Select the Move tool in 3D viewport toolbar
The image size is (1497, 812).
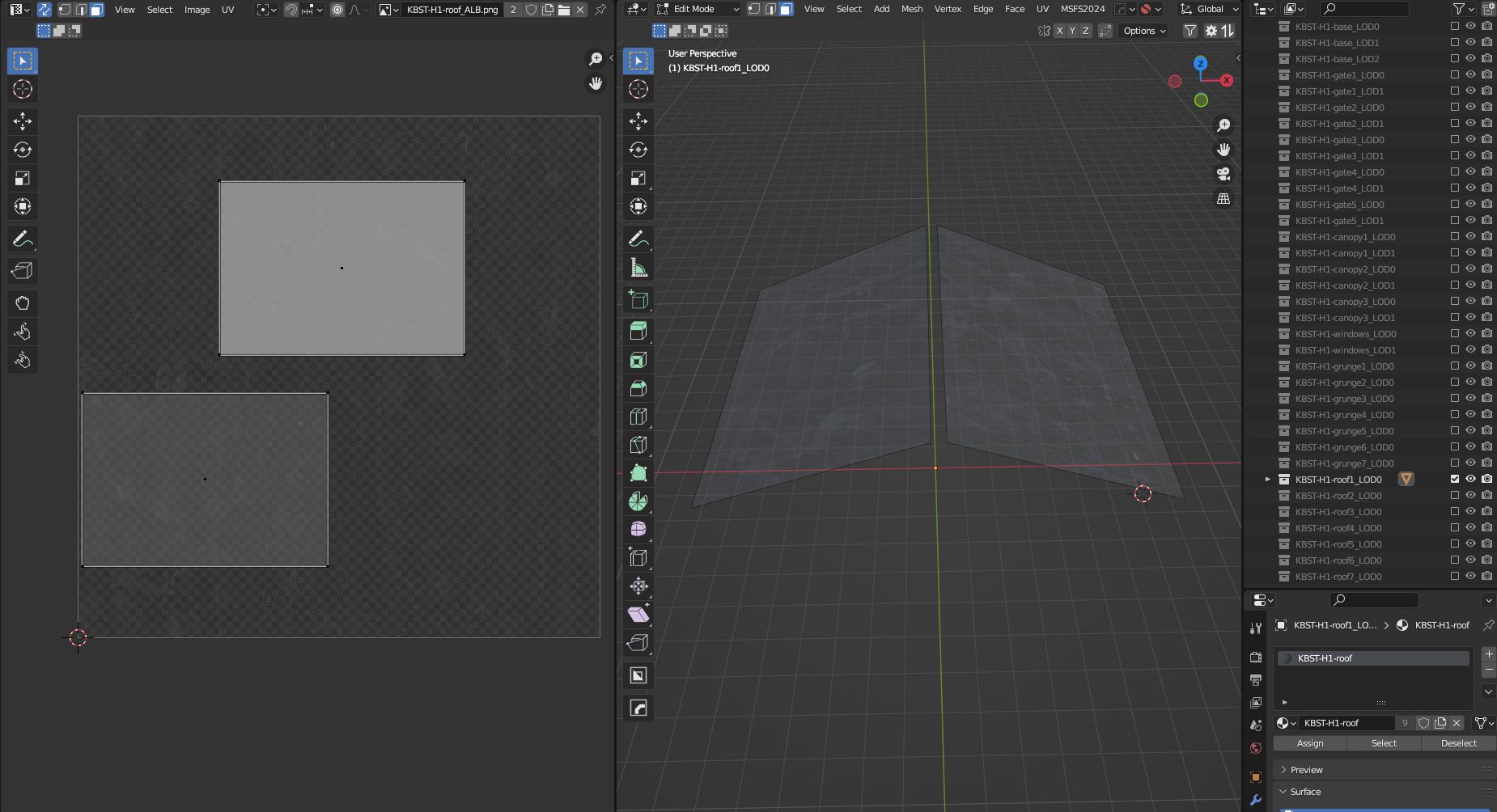point(638,121)
